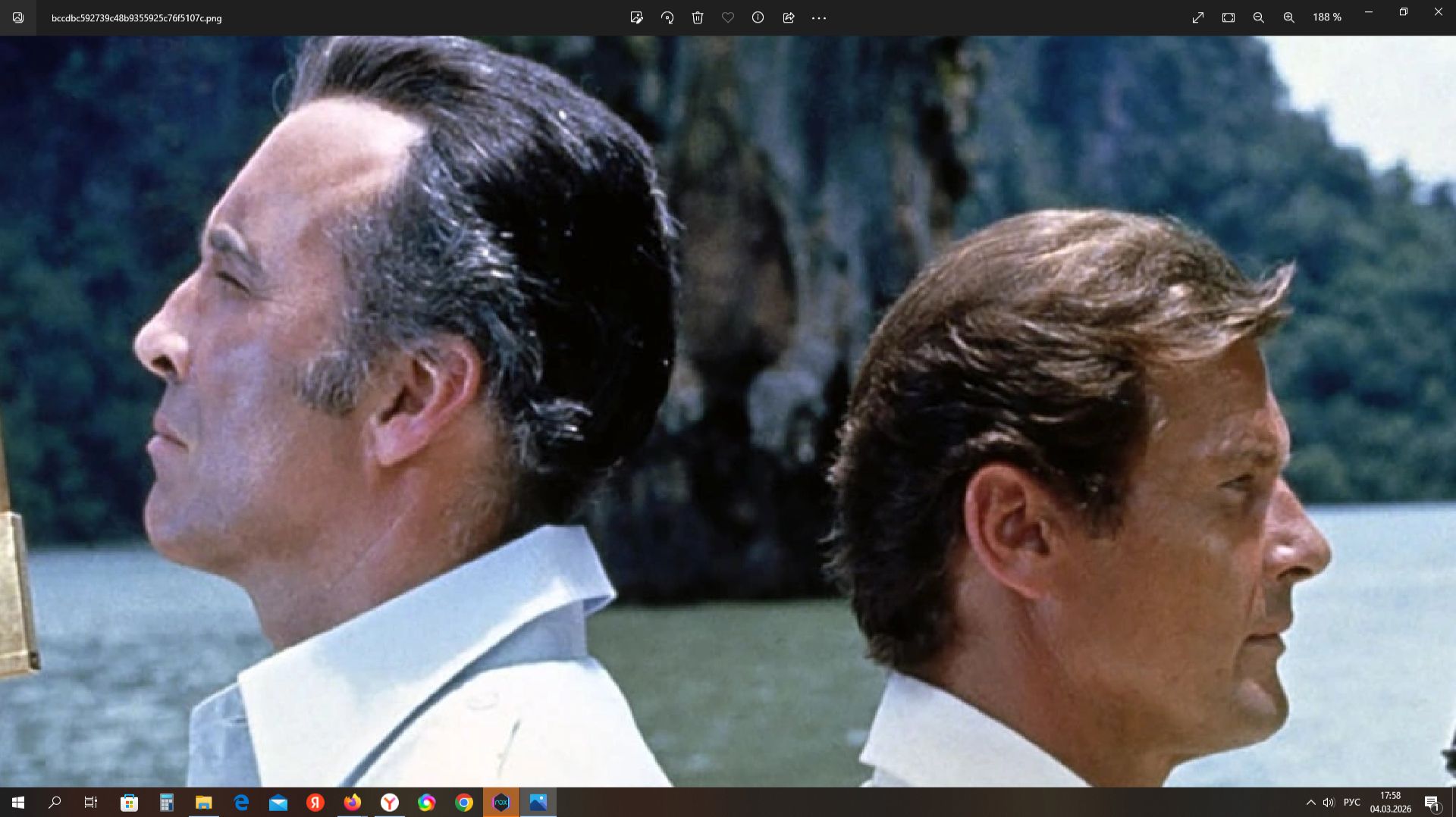Zoom in using the plus magnifier
Image resolution: width=1456 pixels, height=817 pixels.
[x=1289, y=17]
